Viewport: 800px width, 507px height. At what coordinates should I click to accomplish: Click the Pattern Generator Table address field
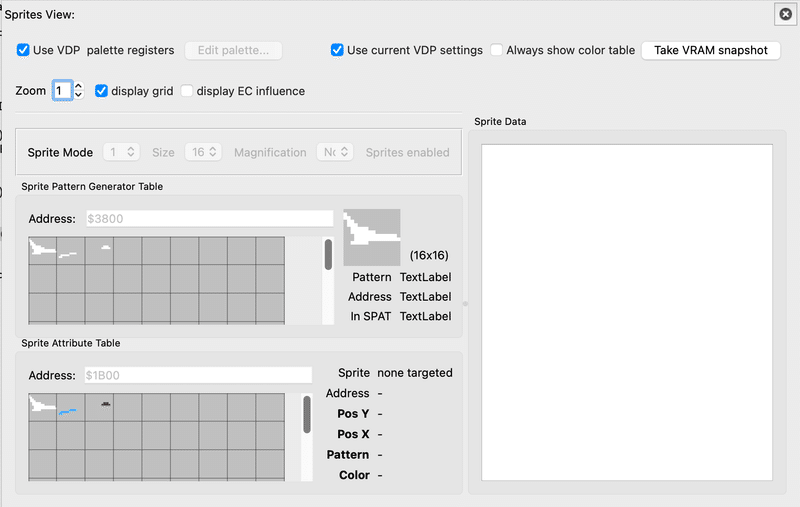[x=210, y=219]
